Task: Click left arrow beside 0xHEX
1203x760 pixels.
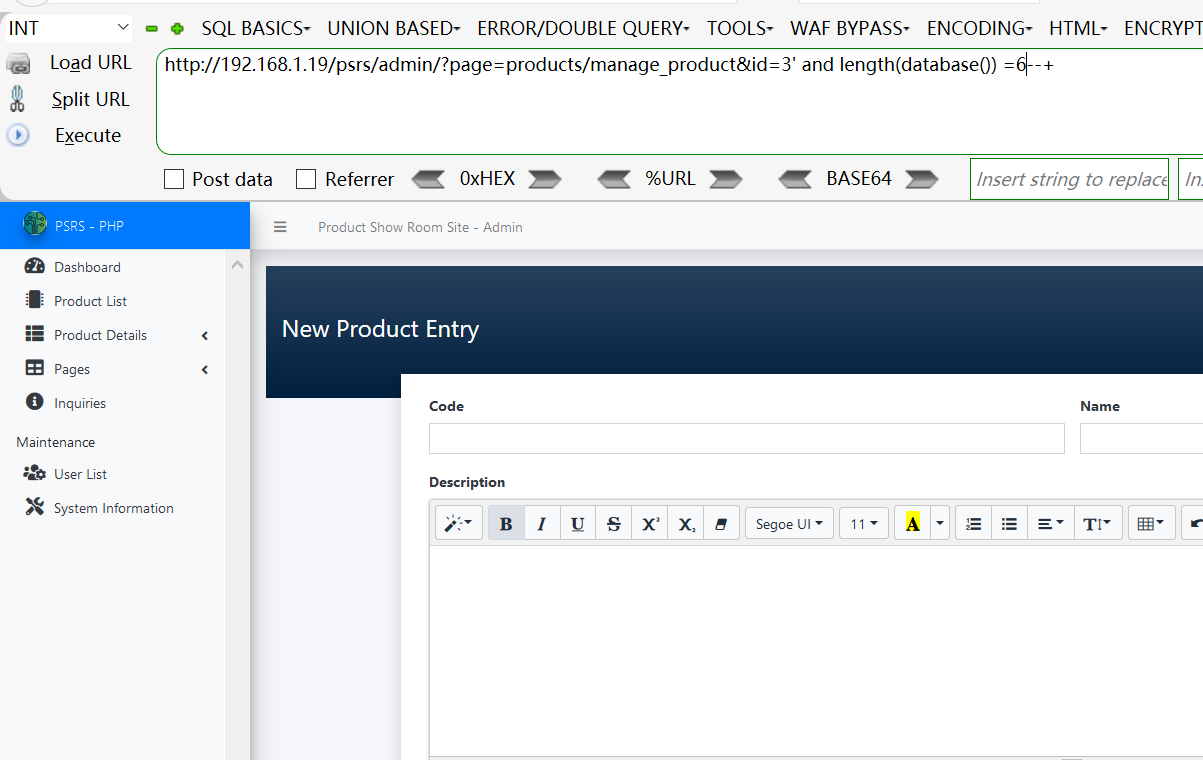Action: pyautogui.click(x=428, y=179)
